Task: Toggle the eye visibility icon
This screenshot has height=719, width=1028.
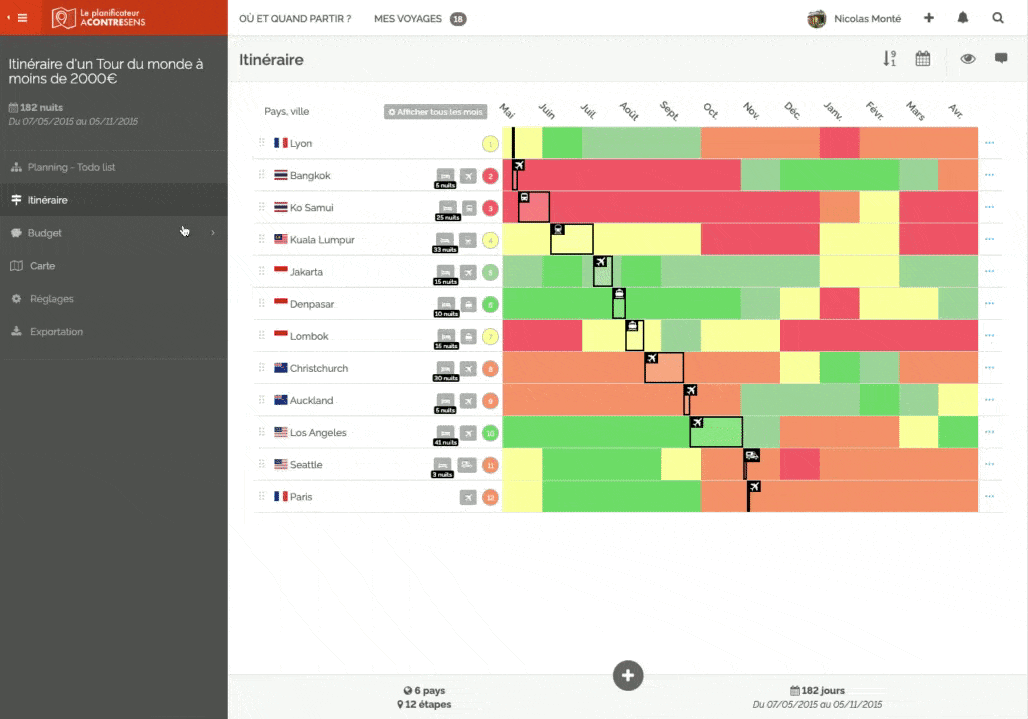Action: pyautogui.click(x=968, y=58)
